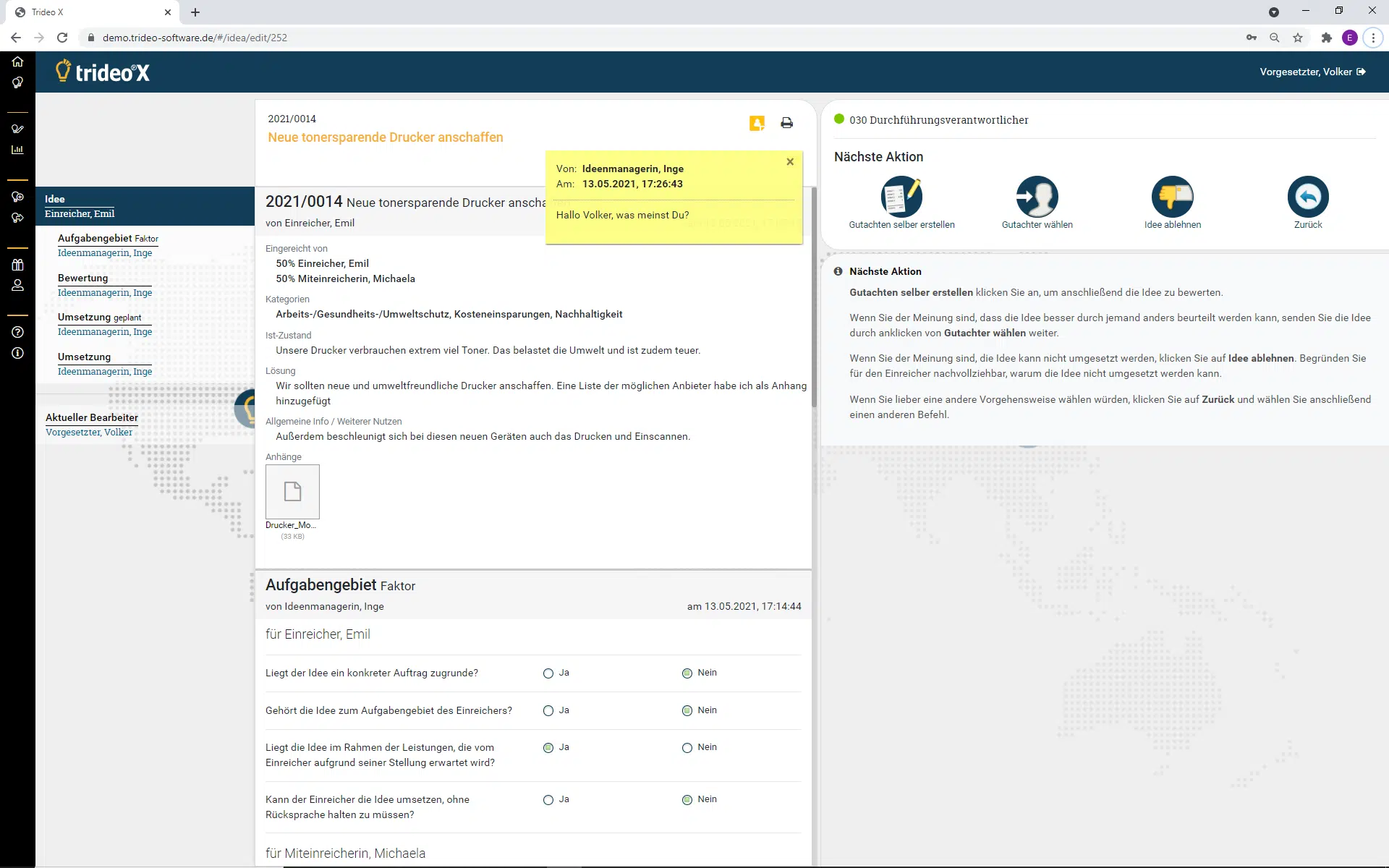Screen dimensions: 1389x868
Task: Click the Idee ablehnen thumbs-down icon
Action: click(x=1172, y=197)
